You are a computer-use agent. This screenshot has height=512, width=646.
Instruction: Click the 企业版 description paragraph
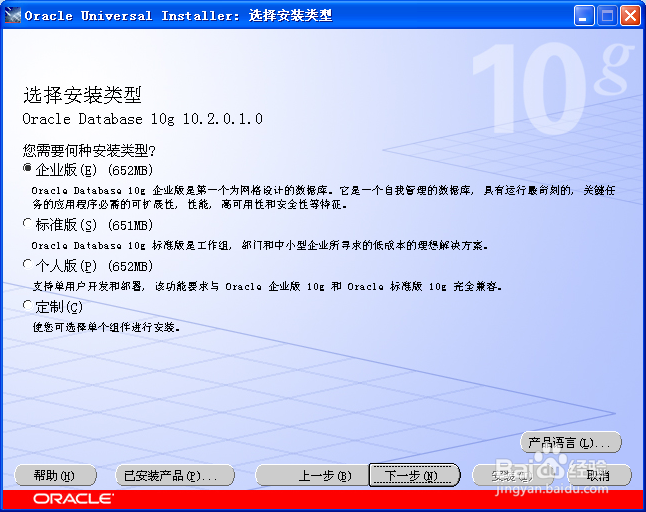point(323,197)
